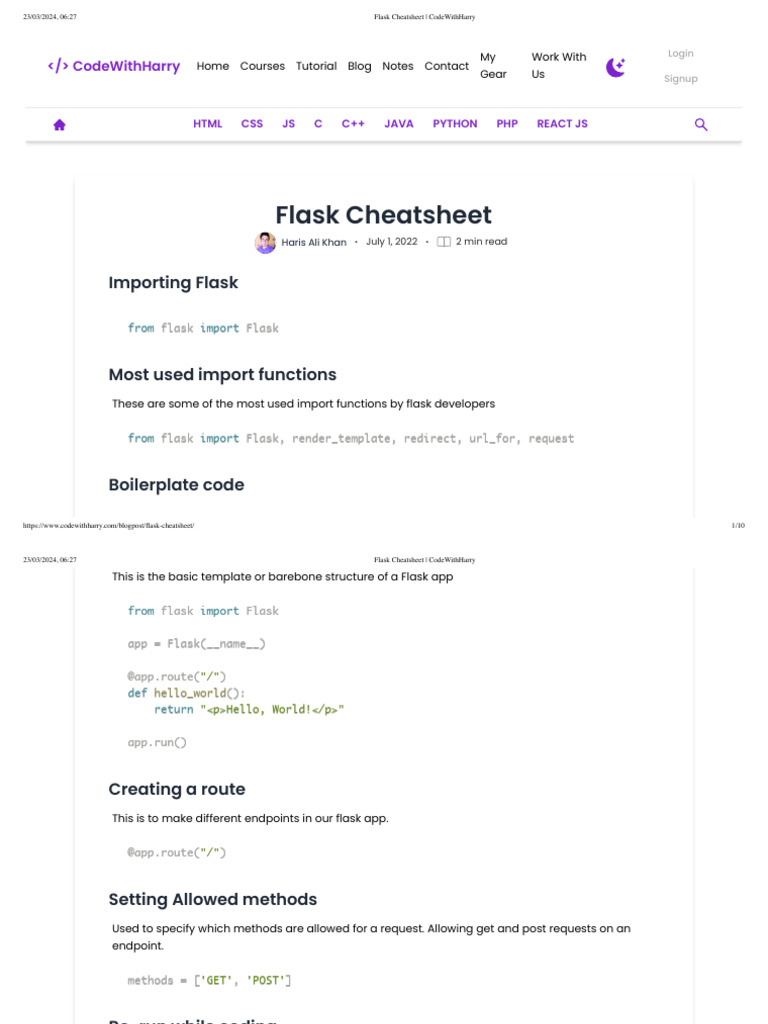Click the author name Haris Ali Khan
768x1024 pixels.
(x=314, y=242)
